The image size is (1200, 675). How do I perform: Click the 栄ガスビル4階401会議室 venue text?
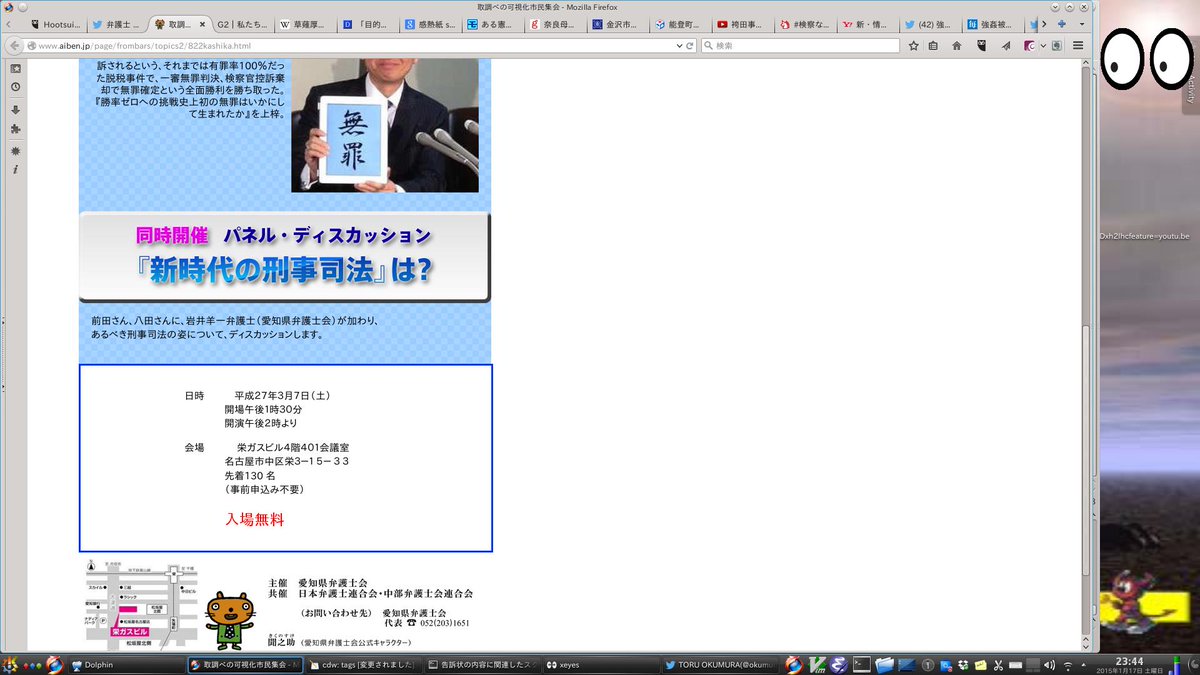pyautogui.click(x=293, y=447)
